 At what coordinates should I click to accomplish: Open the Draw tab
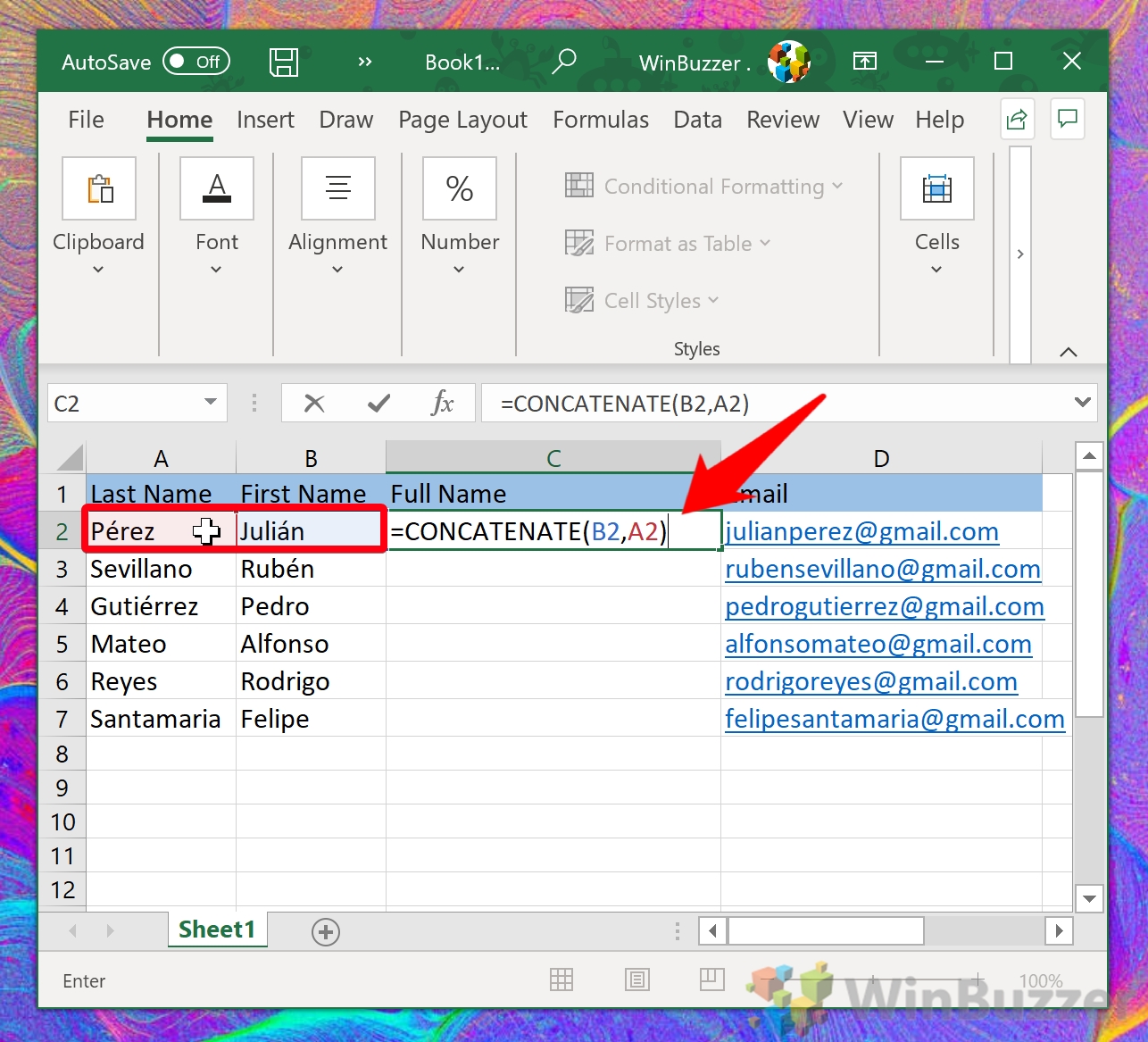(x=346, y=120)
